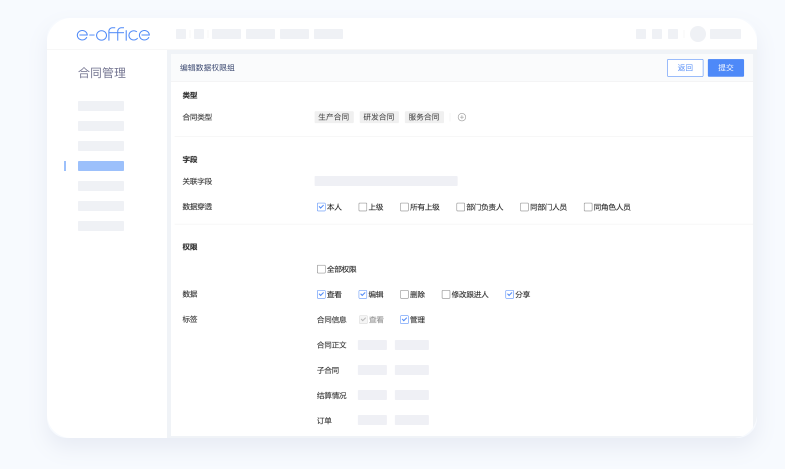Uncheck 管理 checkbox for 合同信息
This screenshot has width=785, height=469.
404,320
